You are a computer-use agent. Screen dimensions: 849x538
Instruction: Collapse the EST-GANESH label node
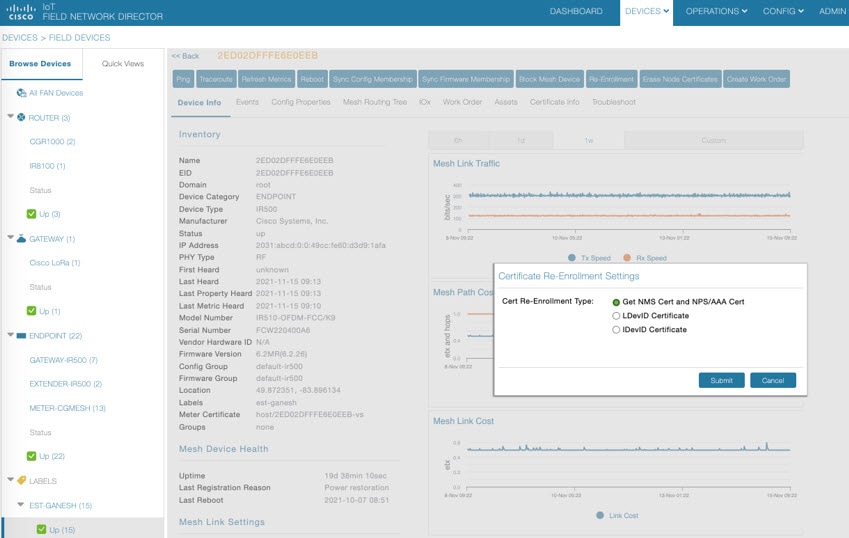(x=21, y=504)
